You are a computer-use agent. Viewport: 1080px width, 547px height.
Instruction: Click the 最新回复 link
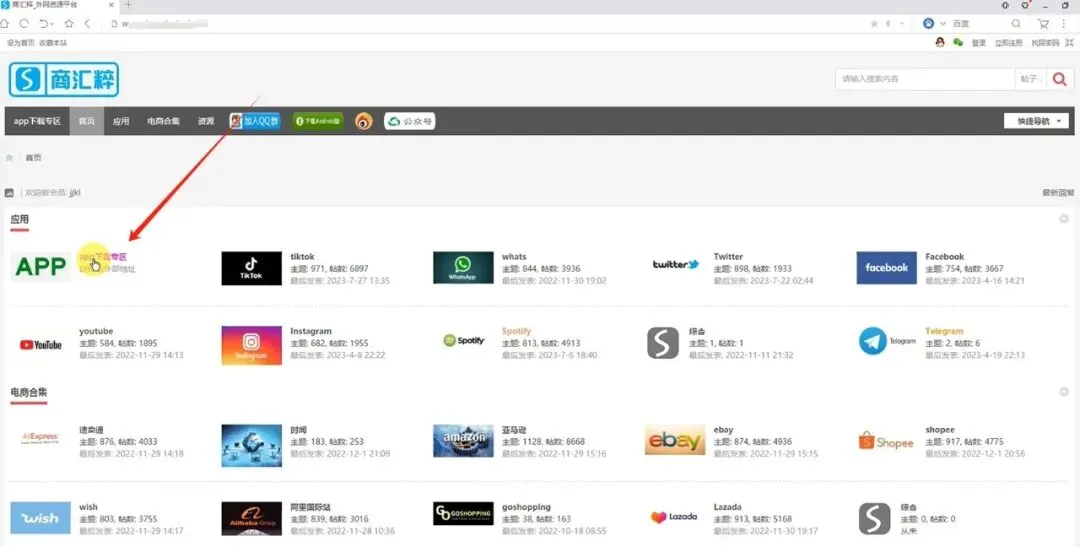(x=1058, y=193)
